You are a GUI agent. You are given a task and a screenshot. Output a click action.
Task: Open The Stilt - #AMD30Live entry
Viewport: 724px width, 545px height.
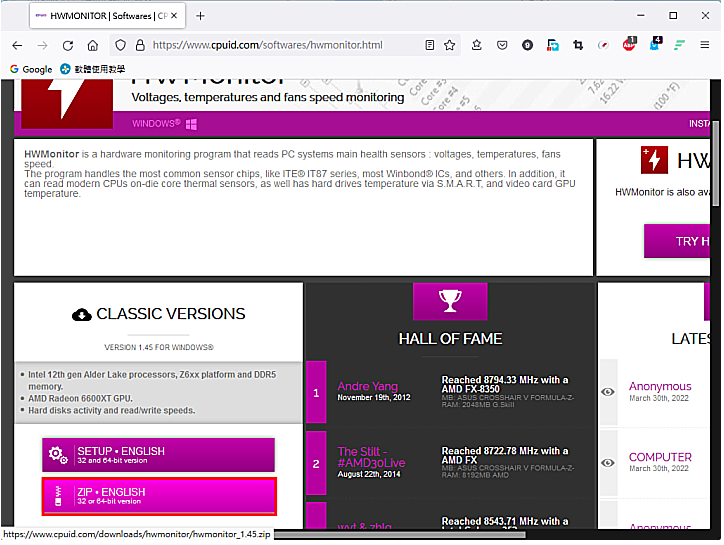click(371, 457)
